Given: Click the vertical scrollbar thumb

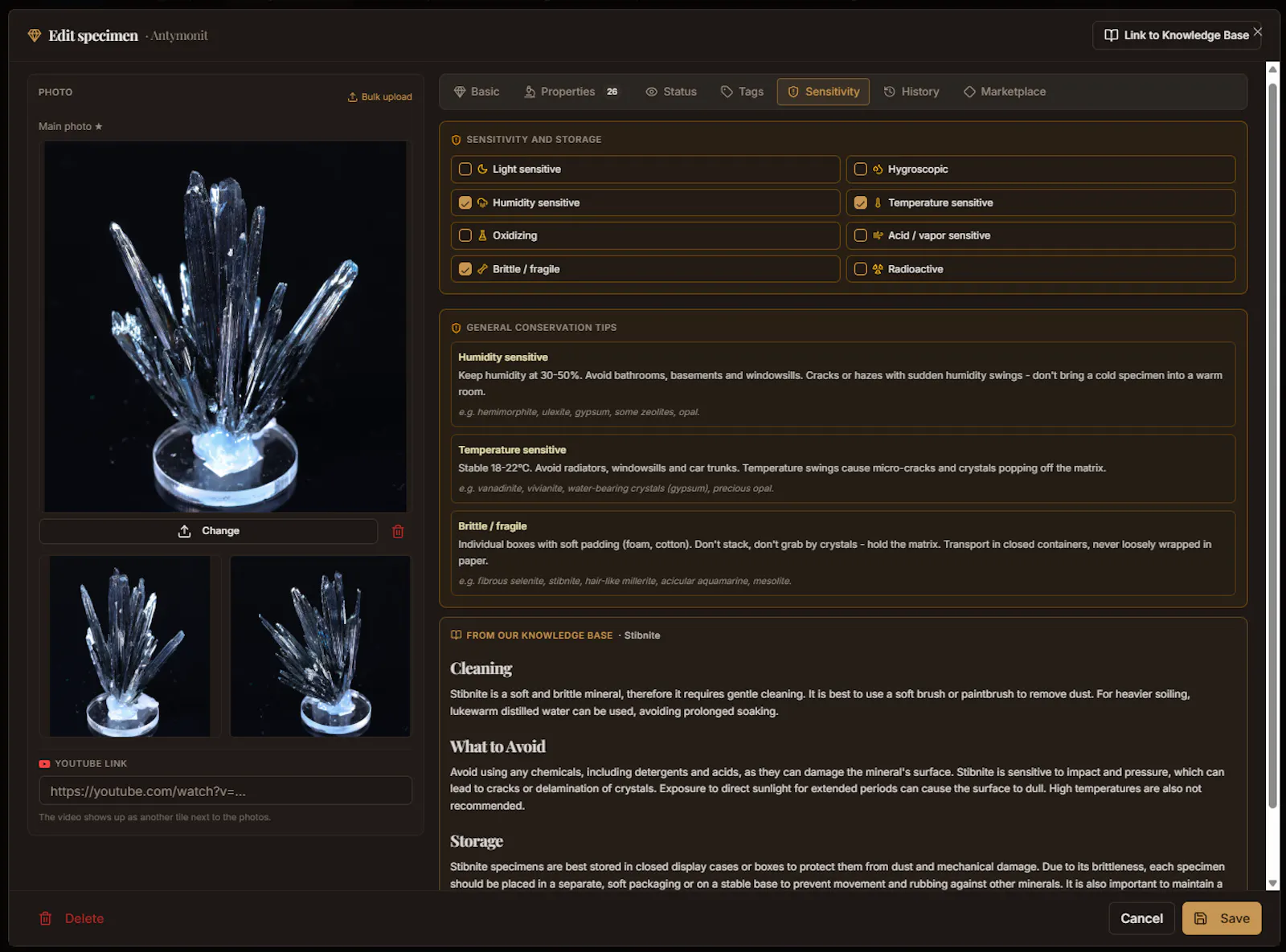Looking at the screenshot, I should tap(1272, 446).
